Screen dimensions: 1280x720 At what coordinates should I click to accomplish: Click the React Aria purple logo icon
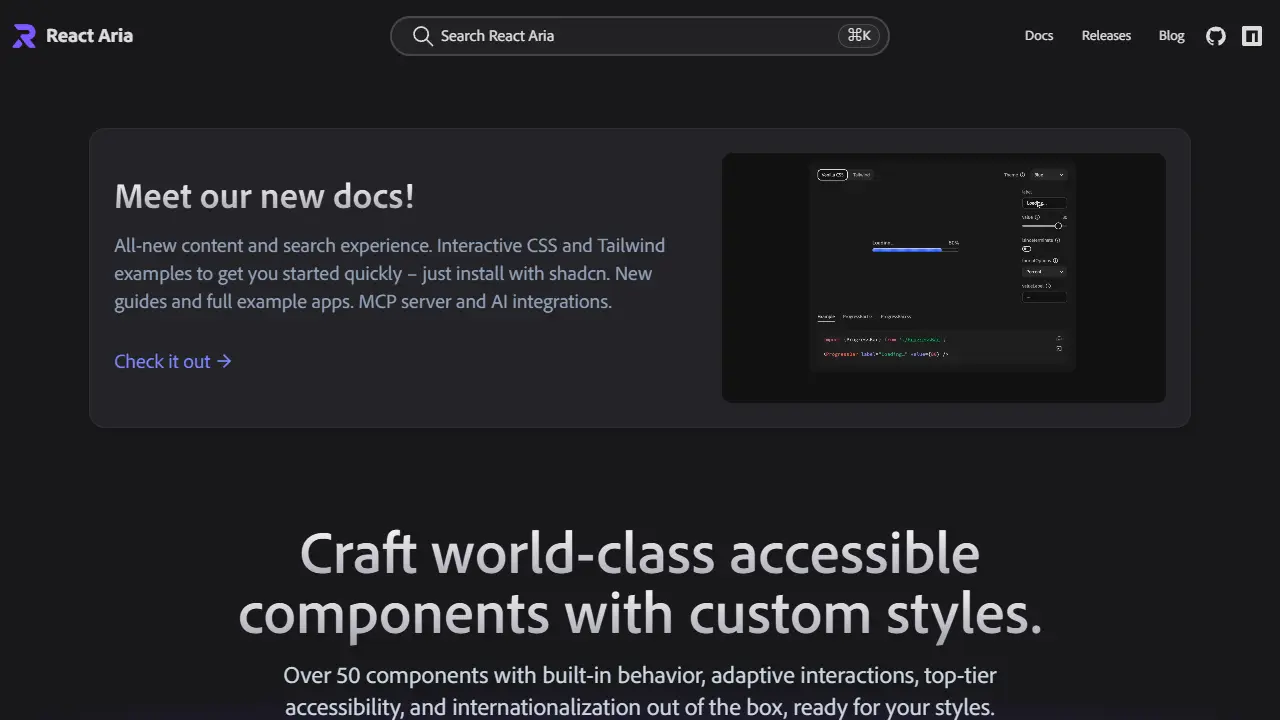click(x=24, y=36)
